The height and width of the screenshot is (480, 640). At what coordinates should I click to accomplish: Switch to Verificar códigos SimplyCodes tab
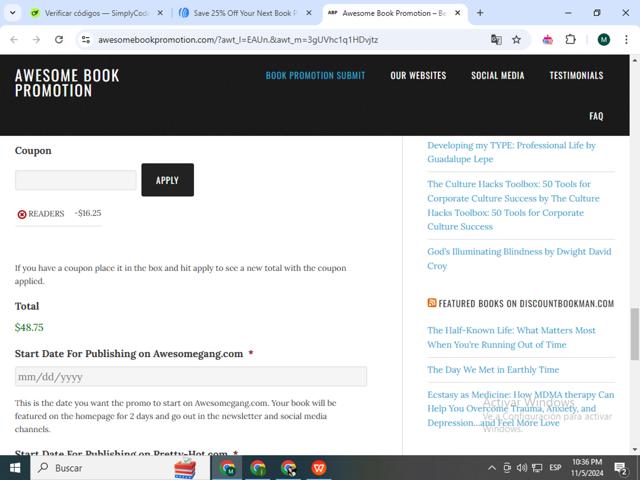[x=97, y=13]
